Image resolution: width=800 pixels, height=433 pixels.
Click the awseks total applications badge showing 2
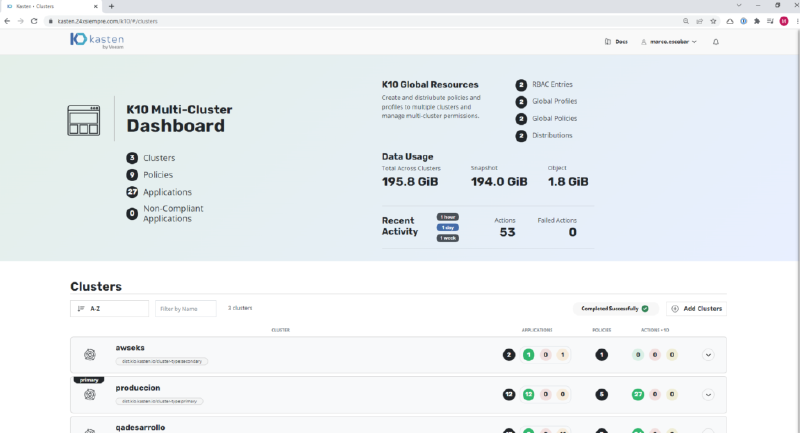coord(509,354)
